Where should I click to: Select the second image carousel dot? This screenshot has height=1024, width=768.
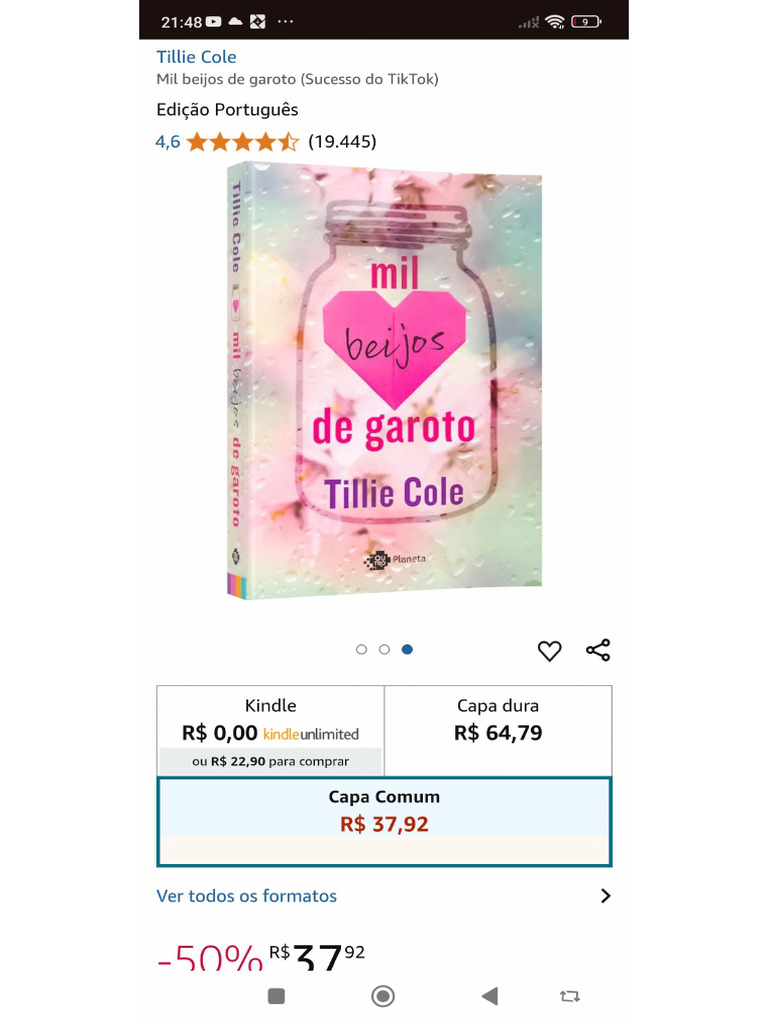384,649
